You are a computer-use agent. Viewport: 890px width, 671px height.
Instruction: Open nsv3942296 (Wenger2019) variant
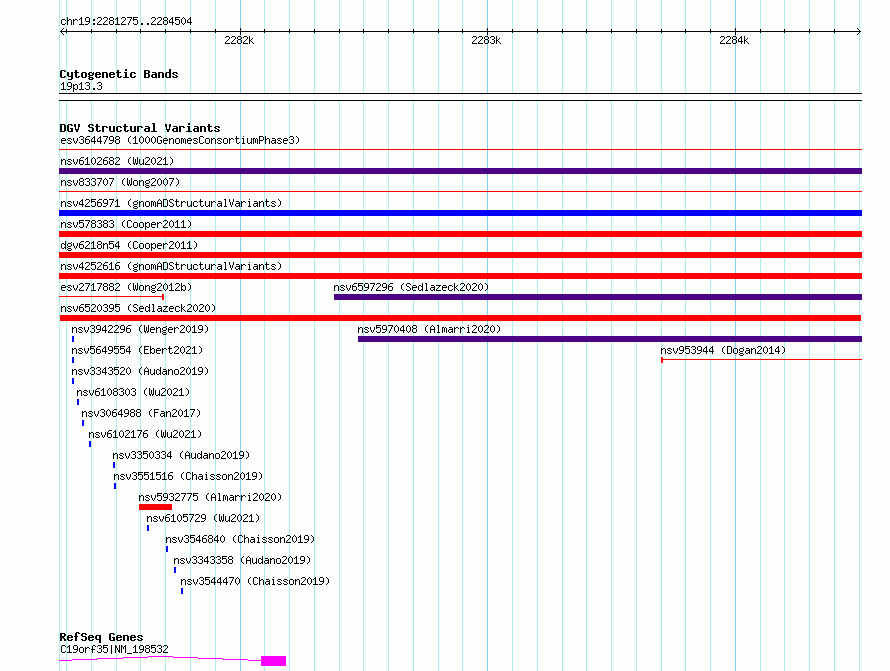[140, 329]
